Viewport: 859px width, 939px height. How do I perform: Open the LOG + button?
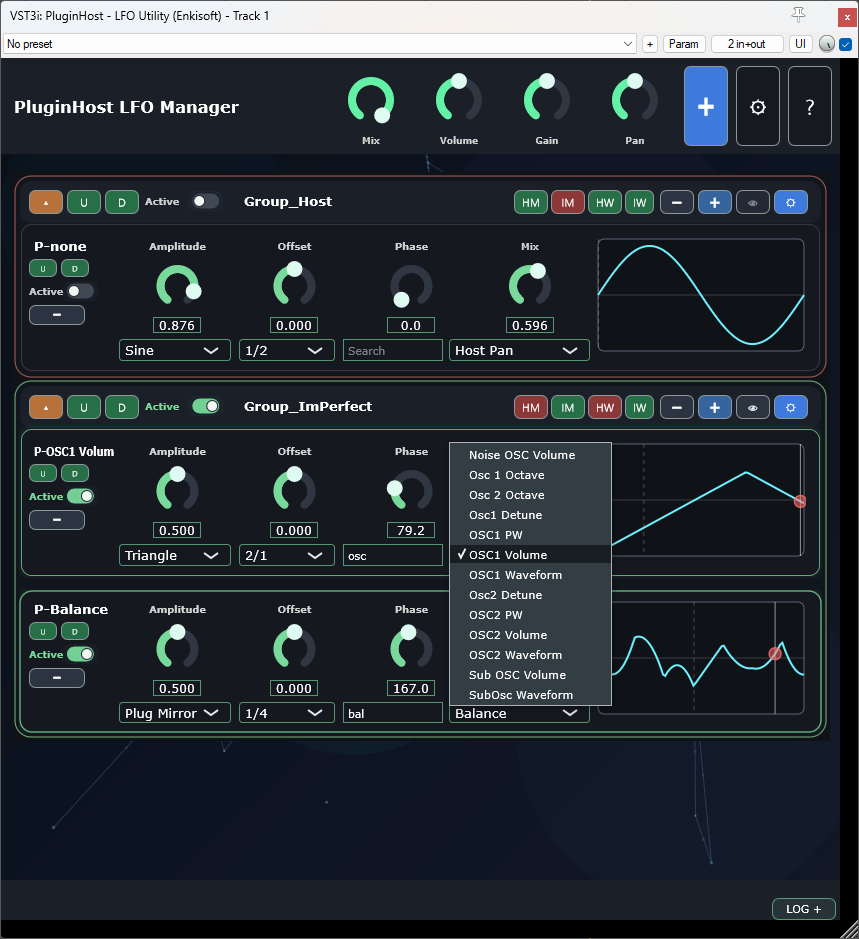(x=803, y=909)
